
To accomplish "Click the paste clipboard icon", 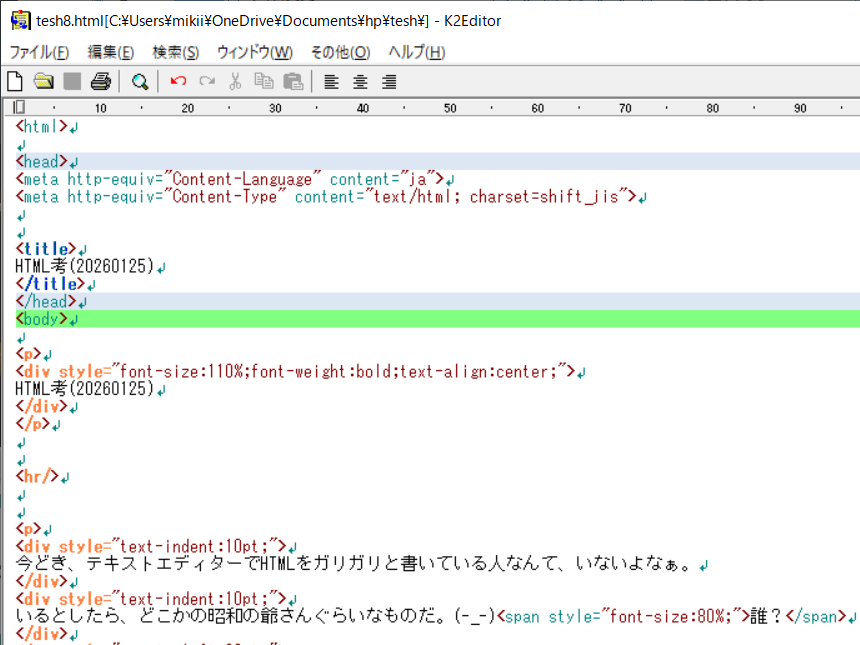I will point(293,81).
